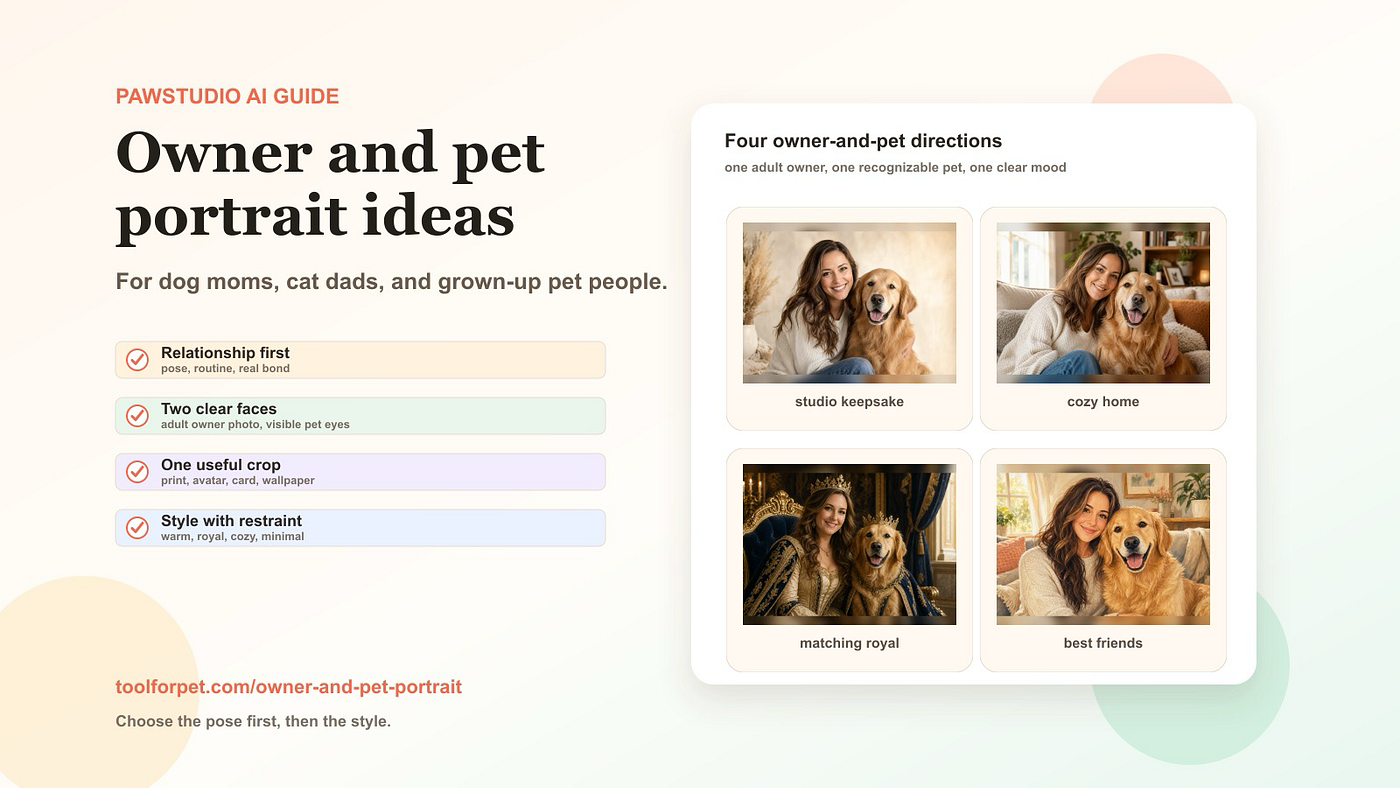Click the checkmark icon beside Two clear faces
1400x788 pixels.
click(x=137, y=416)
